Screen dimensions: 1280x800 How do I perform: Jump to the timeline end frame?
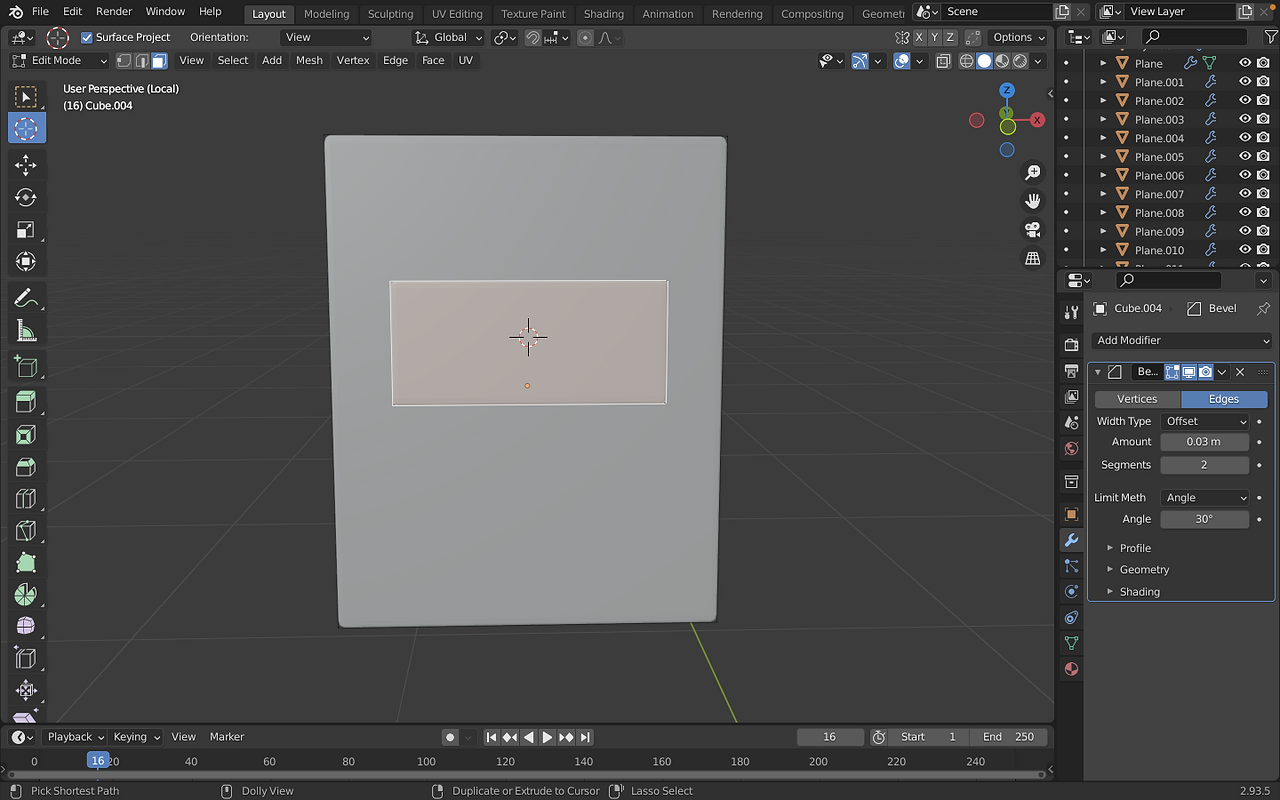pyautogui.click(x=585, y=737)
